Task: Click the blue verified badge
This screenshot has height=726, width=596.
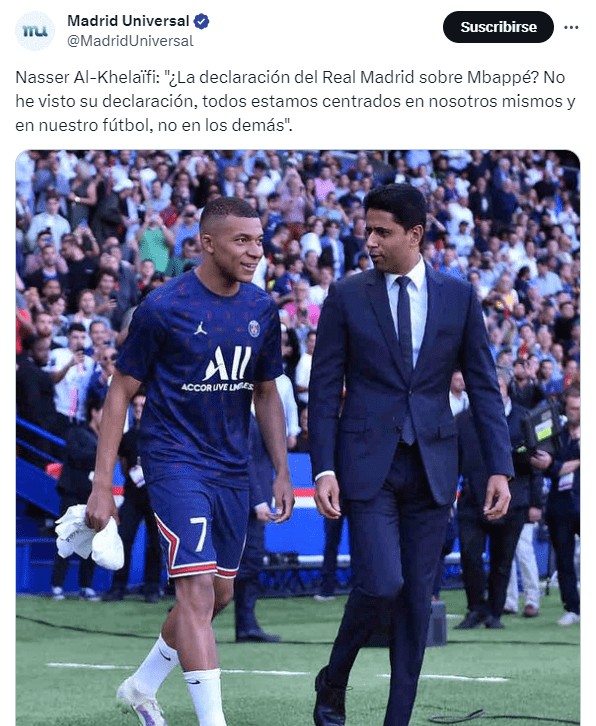Action: click(201, 21)
